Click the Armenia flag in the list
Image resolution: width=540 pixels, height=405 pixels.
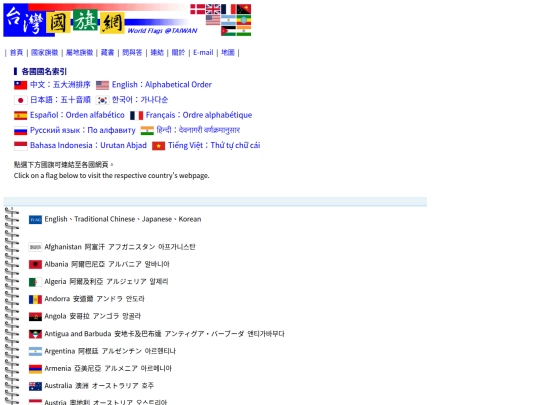pos(35,369)
